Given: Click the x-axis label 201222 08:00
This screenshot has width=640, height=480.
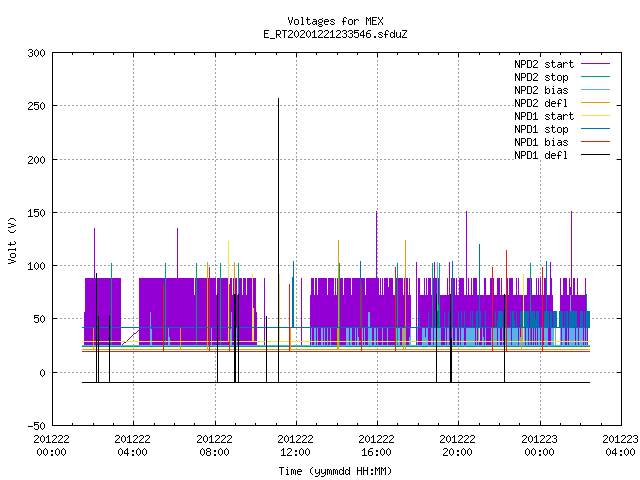Looking at the screenshot, I should click(x=214, y=446).
